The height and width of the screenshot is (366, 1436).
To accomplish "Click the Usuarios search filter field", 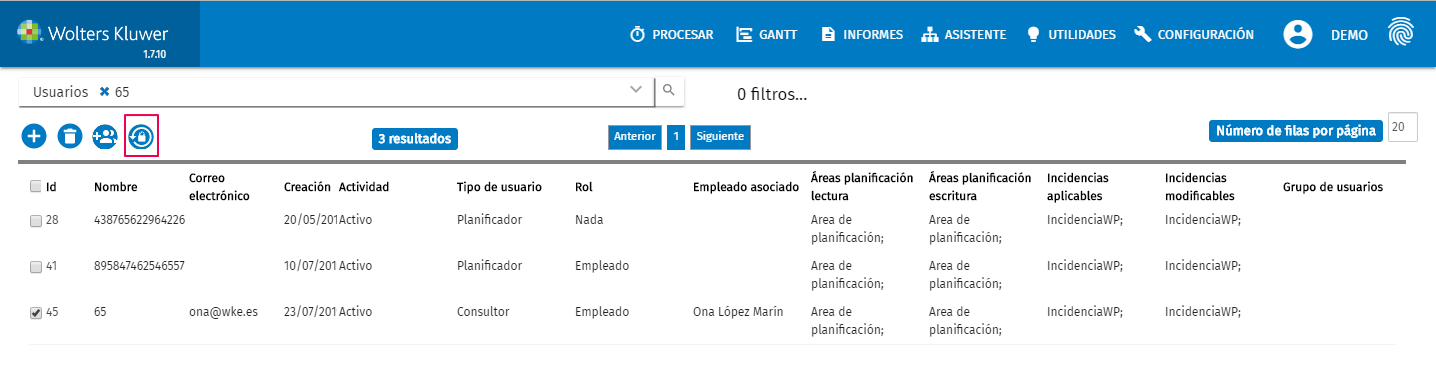I will coord(336,91).
